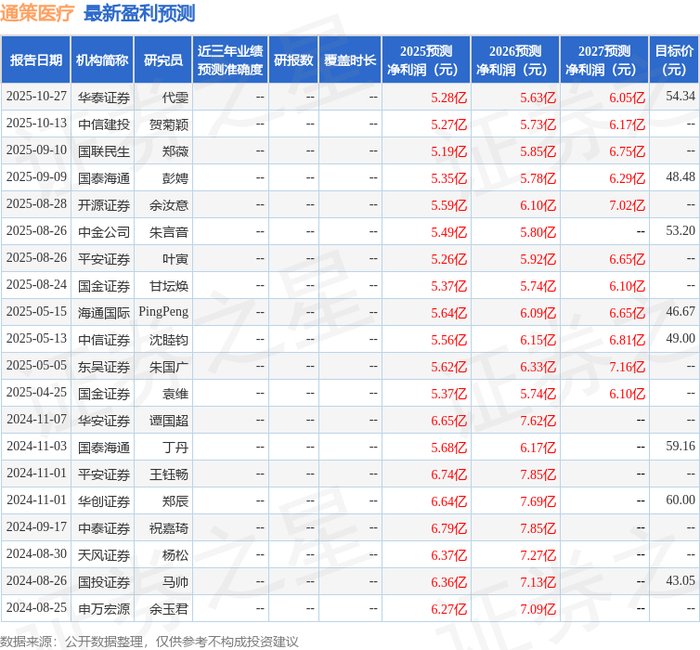Screen dimensions: 700x650
Task: Click the 近三年业绩预测准确度 column header
Action: coord(230,60)
